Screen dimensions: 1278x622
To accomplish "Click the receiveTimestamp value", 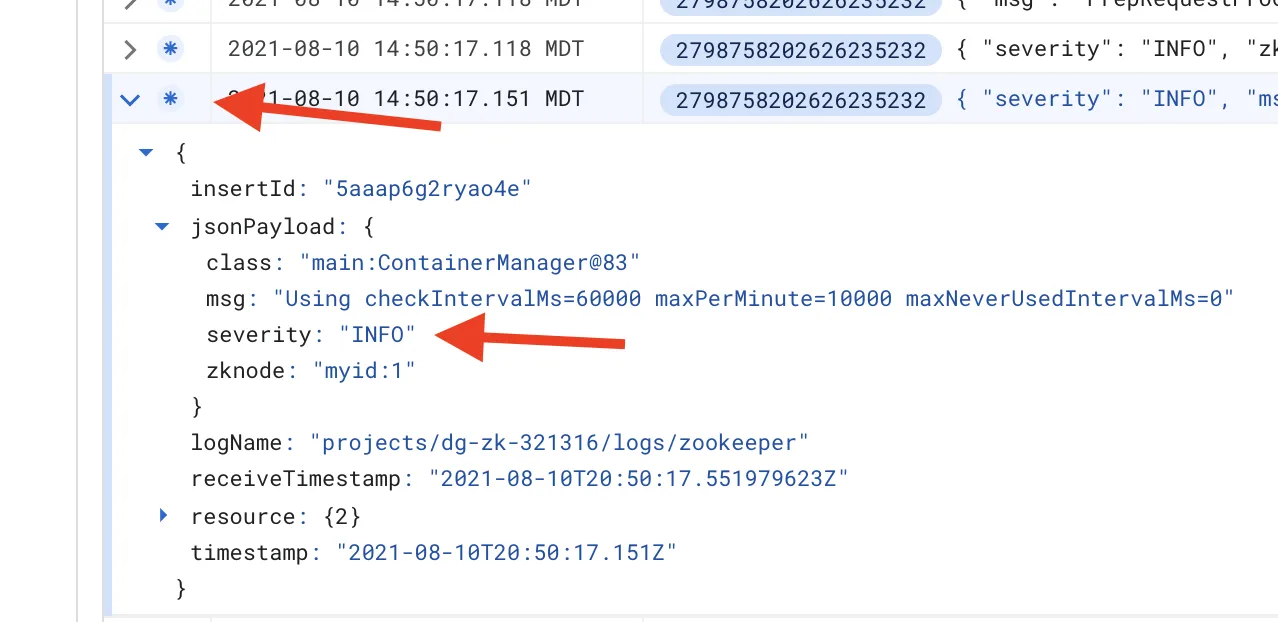I will [x=638, y=479].
